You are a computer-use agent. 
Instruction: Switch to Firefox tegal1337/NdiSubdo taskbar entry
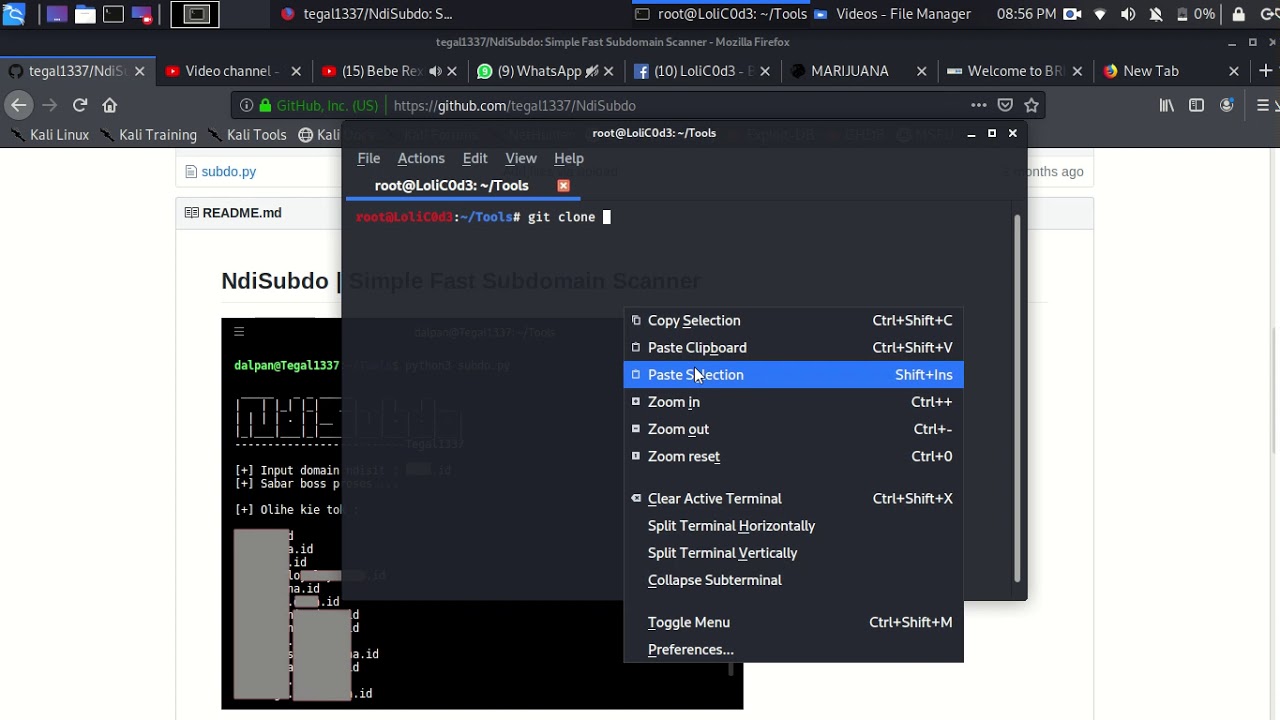(x=367, y=14)
